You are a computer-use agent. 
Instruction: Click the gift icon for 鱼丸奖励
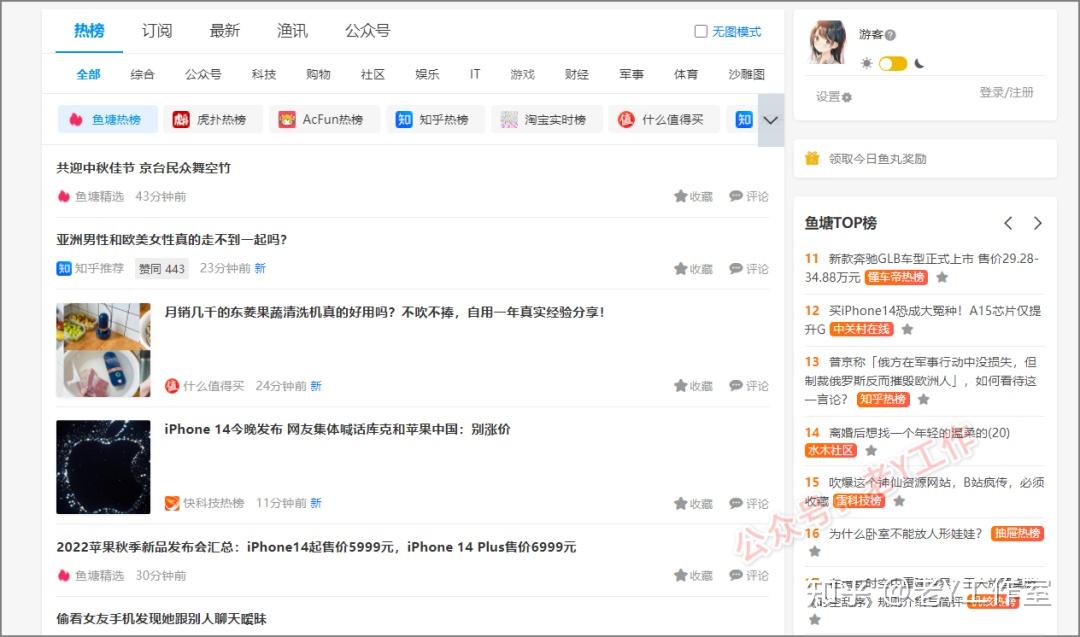[x=813, y=158]
